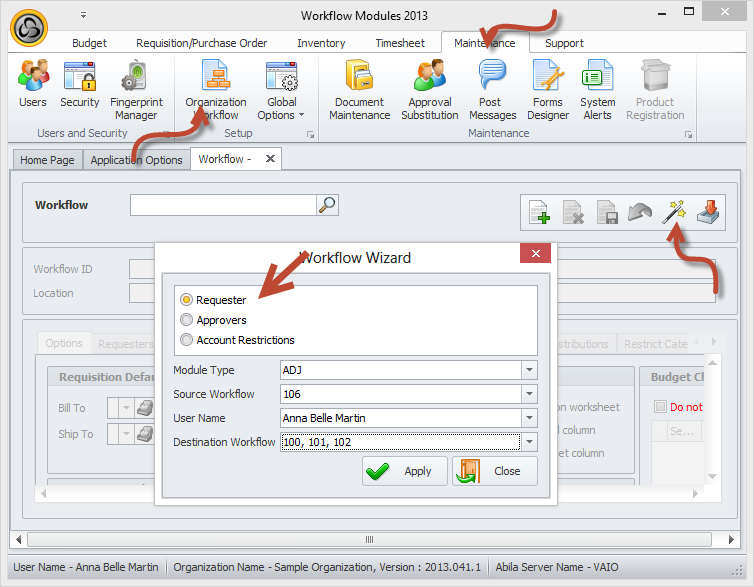The width and height of the screenshot is (754, 587).
Task: Expand the Destination Workflow dropdown
Action: (529, 442)
